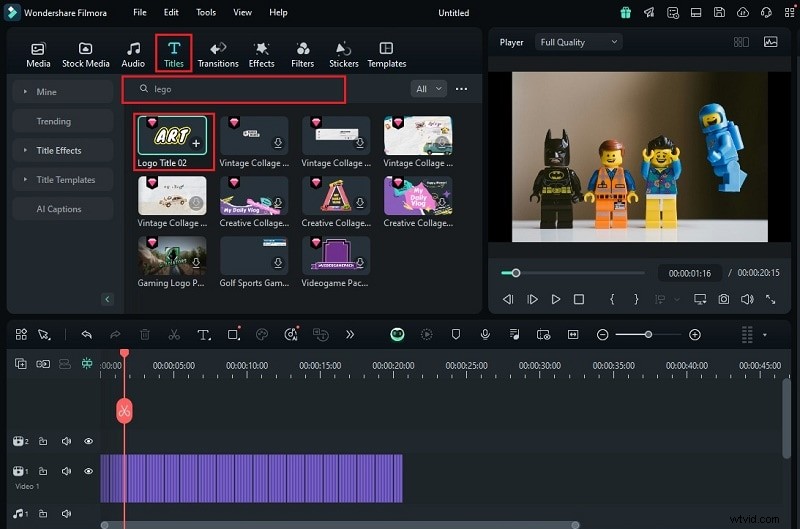Download the Golf Sports Gam... title
This screenshot has width=800, height=529.
(x=278, y=263)
